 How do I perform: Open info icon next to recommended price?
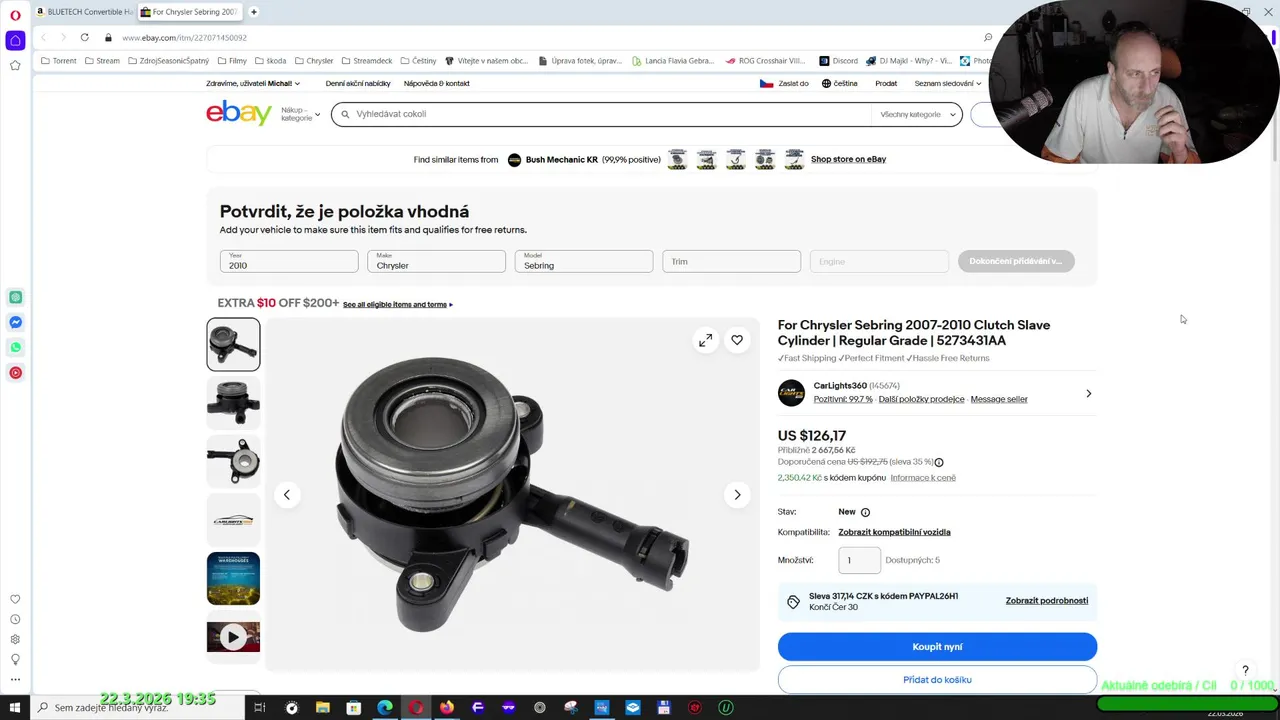pos(938,462)
